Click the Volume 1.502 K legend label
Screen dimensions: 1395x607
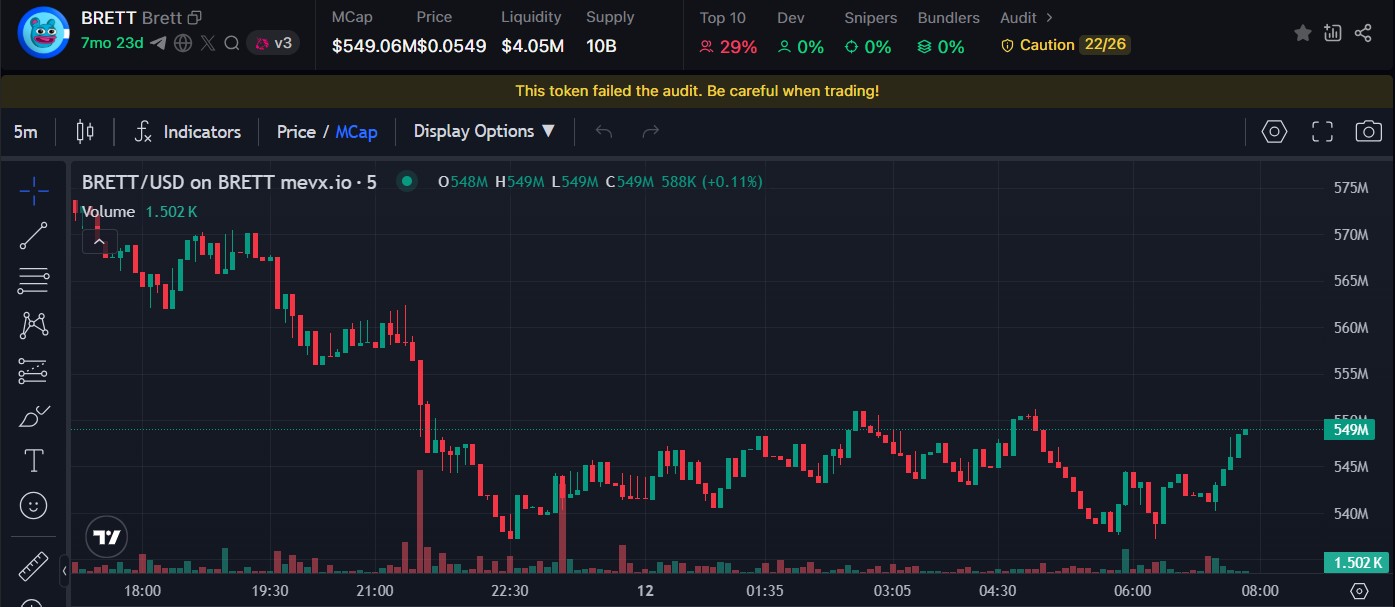(x=139, y=212)
